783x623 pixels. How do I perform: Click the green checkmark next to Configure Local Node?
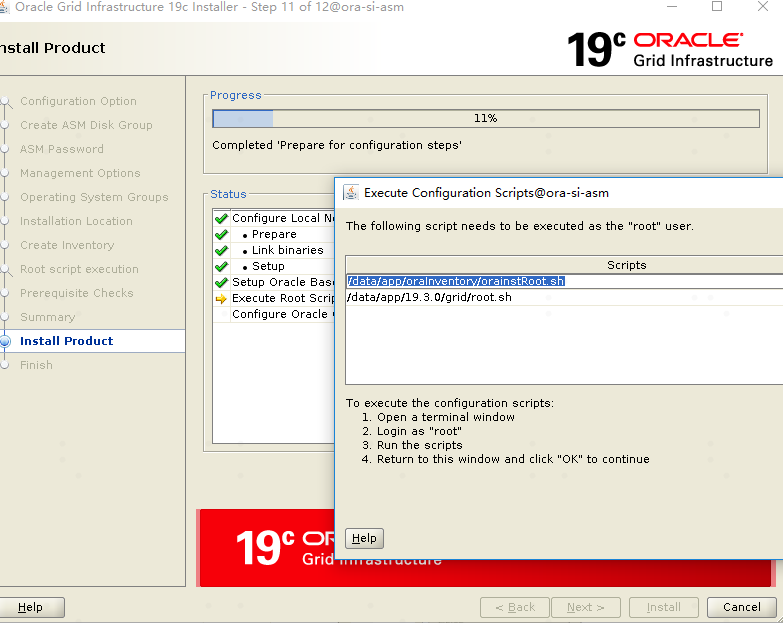click(x=221, y=218)
